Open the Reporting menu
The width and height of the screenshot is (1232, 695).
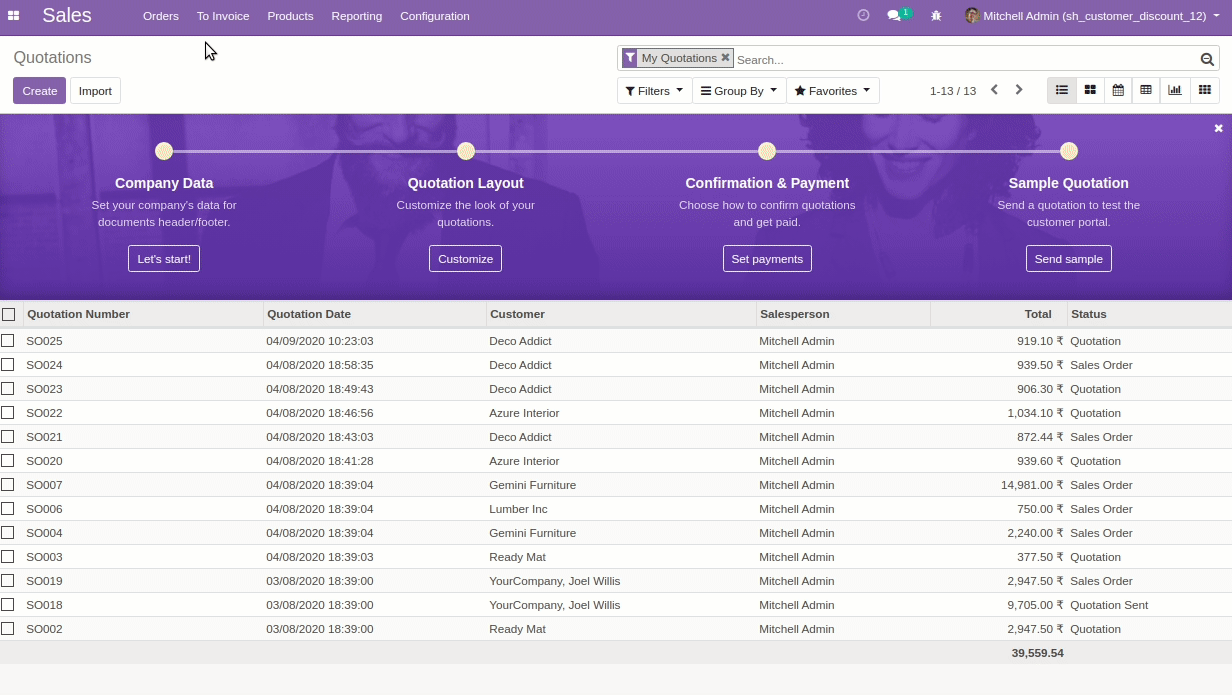[x=357, y=16]
